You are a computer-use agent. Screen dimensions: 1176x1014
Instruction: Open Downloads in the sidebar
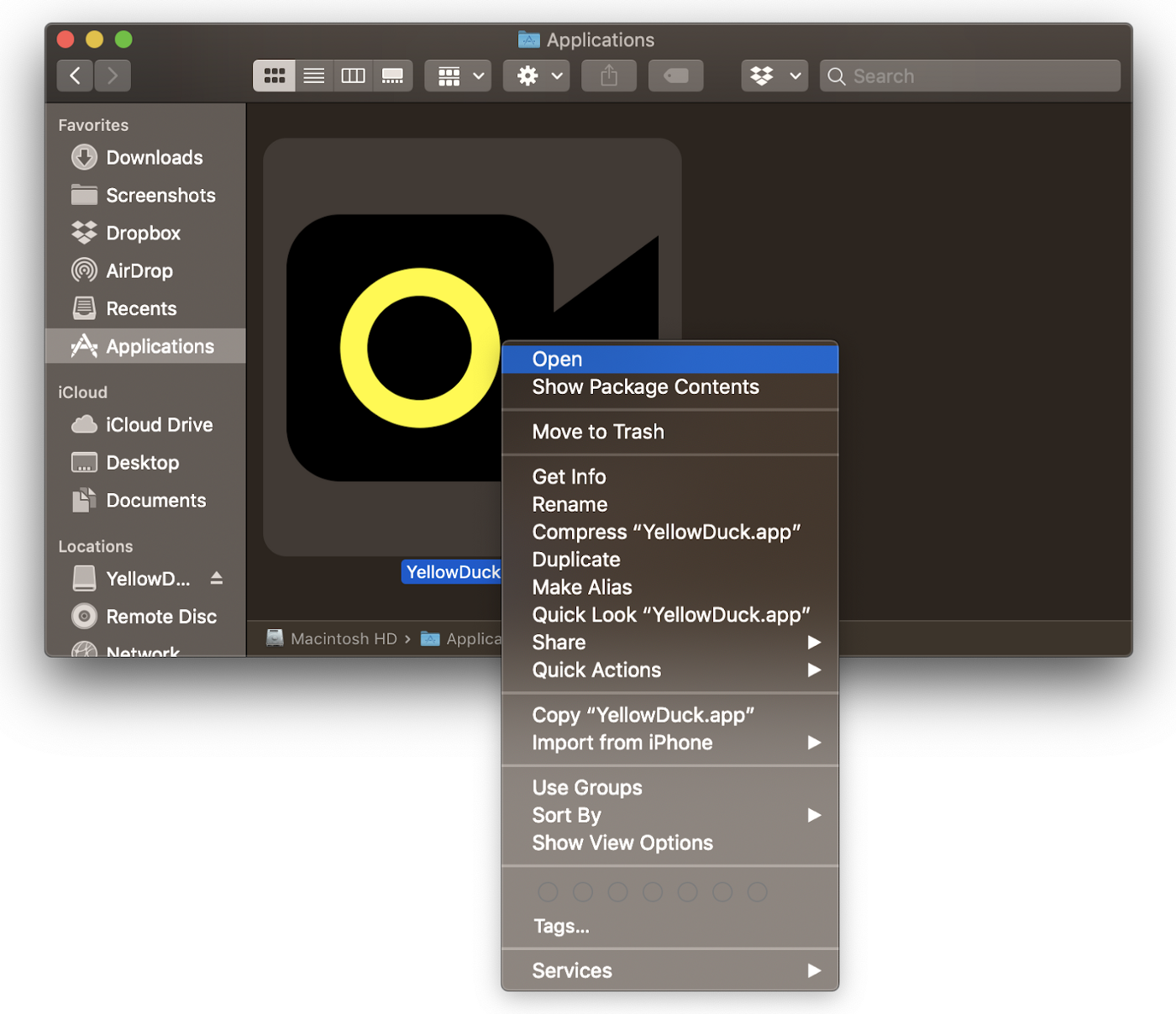click(145, 158)
